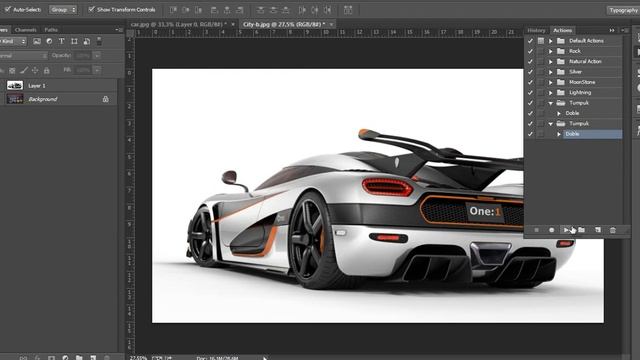
Task: Click the Background layer thumbnail
Action: point(15,99)
